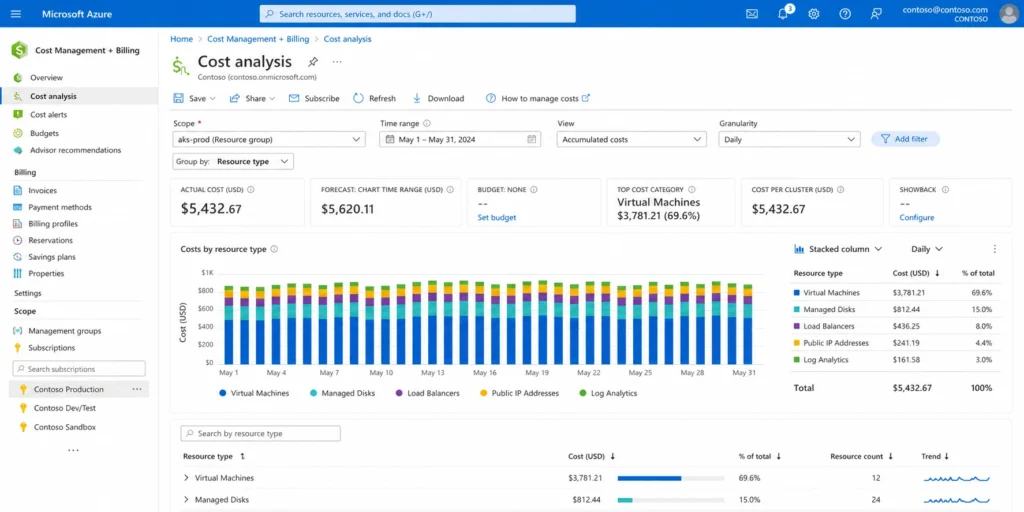Click the Set budget link
1024x512 pixels.
496,217
